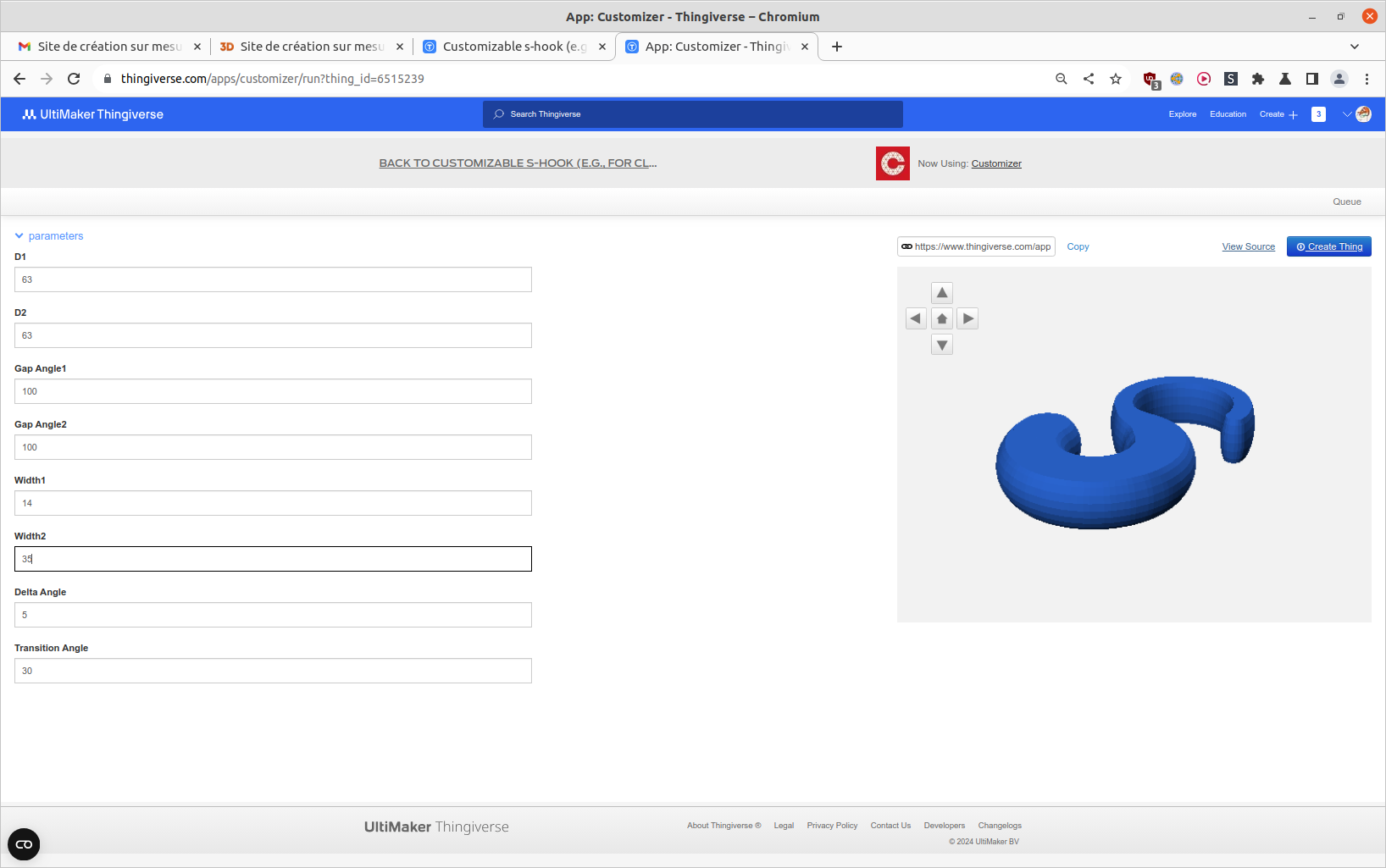Open the Privacy Policy footer link
This screenshot has width=1386, height=868.
(x=832, y=826)
